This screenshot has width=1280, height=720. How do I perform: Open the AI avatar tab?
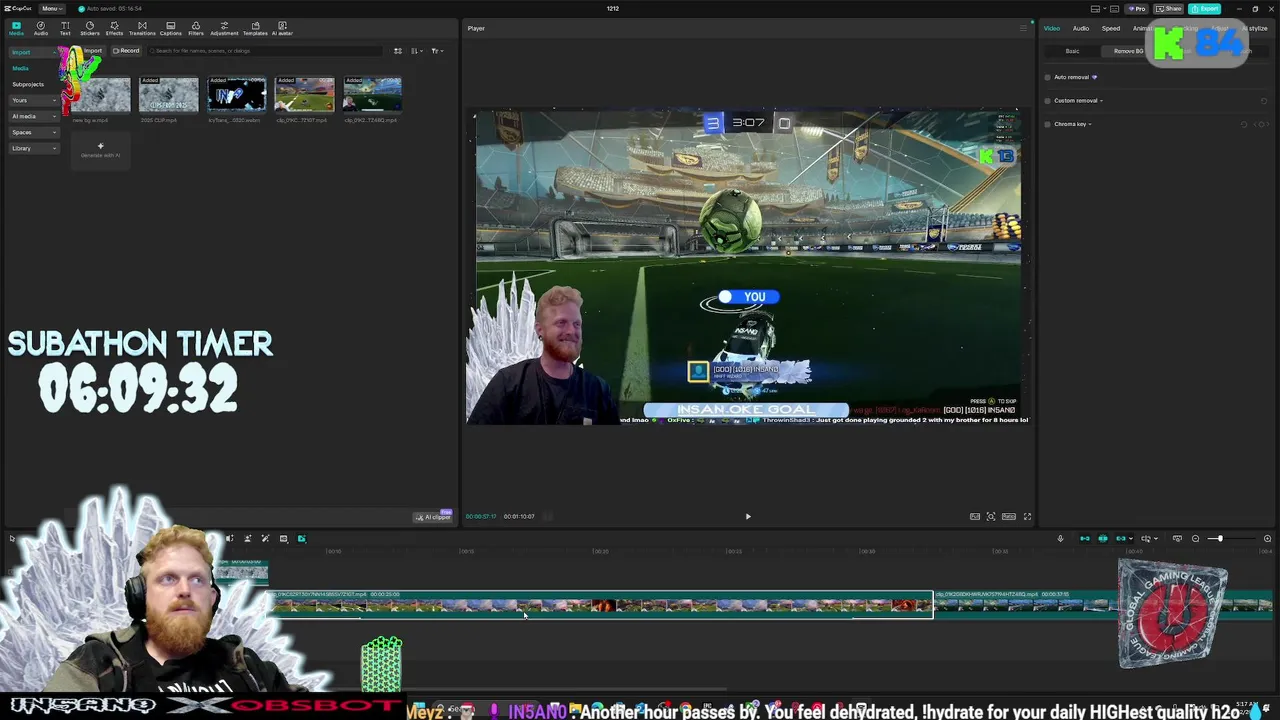pos(283,28)
